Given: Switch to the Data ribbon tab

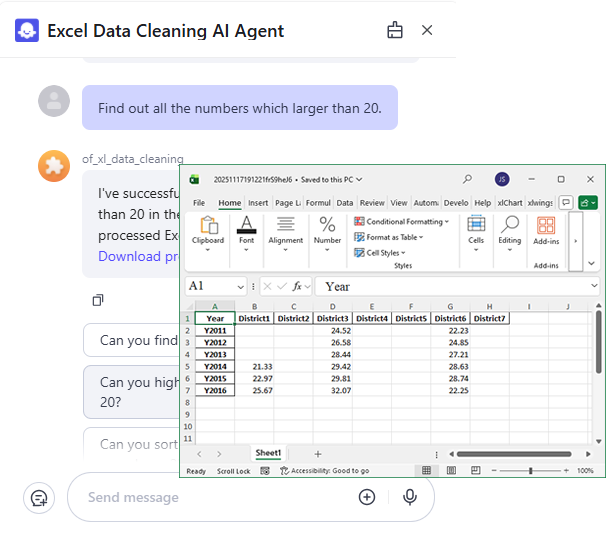Looking at the screenshot, I should point(344,203).
